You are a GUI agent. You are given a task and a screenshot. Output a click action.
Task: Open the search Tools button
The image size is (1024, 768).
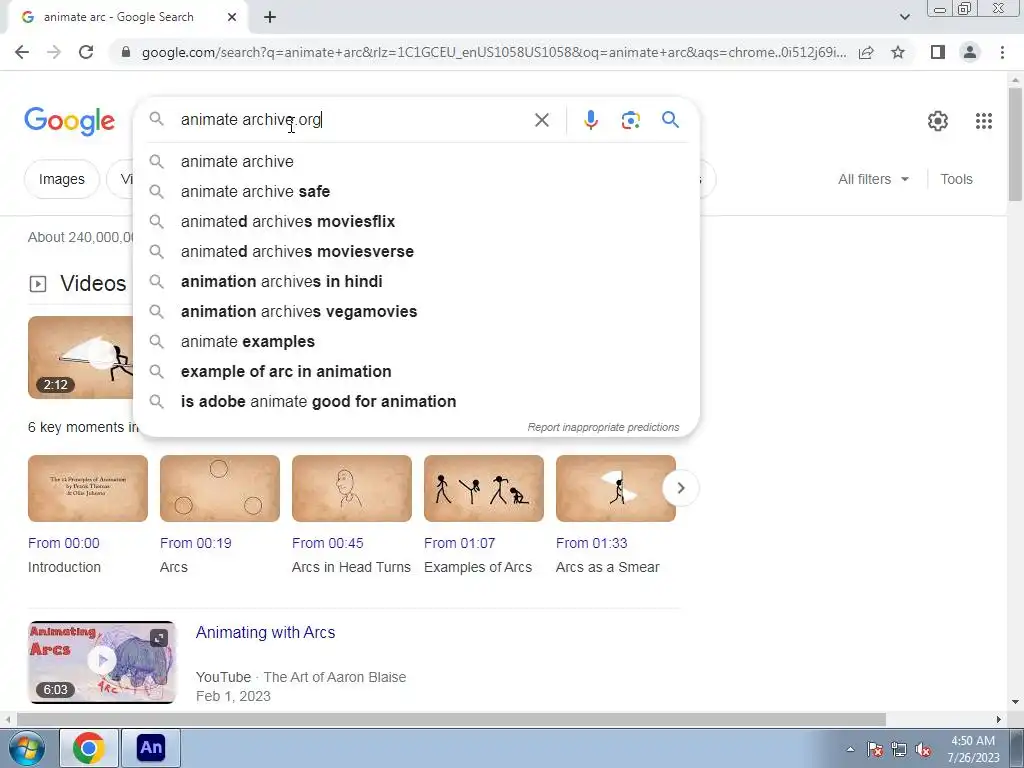pos(956,179)
